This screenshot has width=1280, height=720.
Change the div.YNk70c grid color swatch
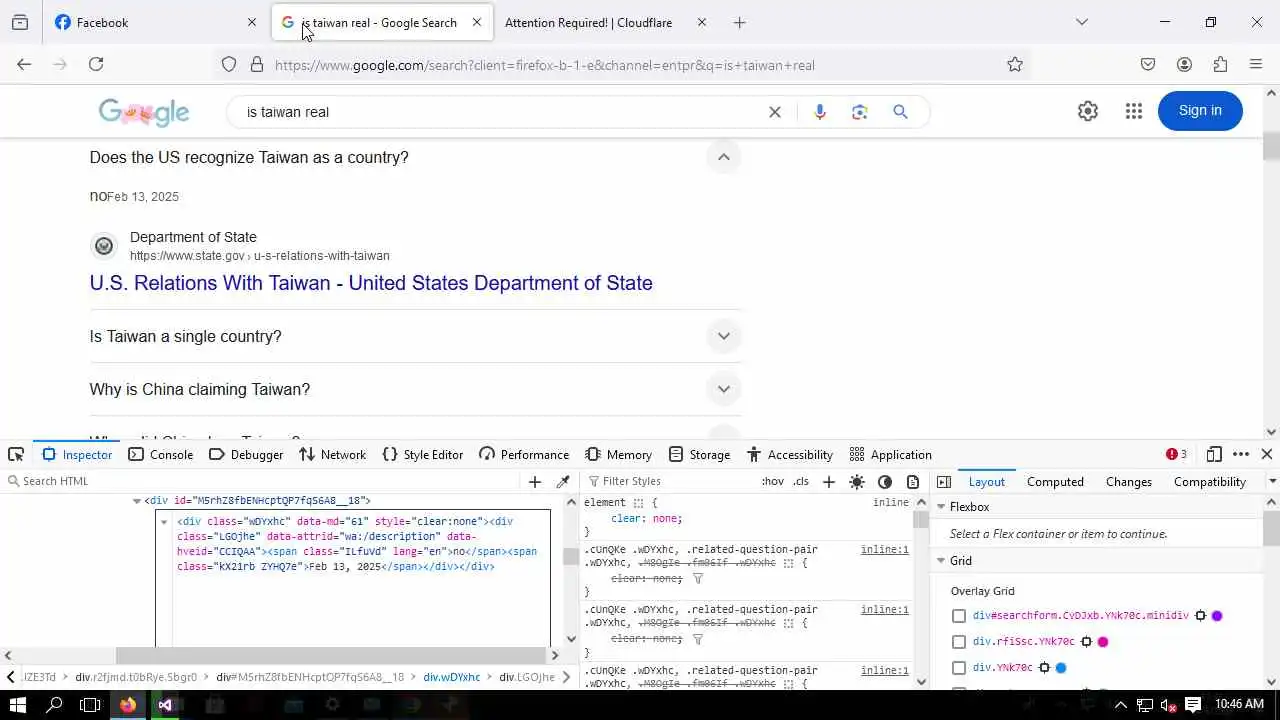[x=1061, y=668]
